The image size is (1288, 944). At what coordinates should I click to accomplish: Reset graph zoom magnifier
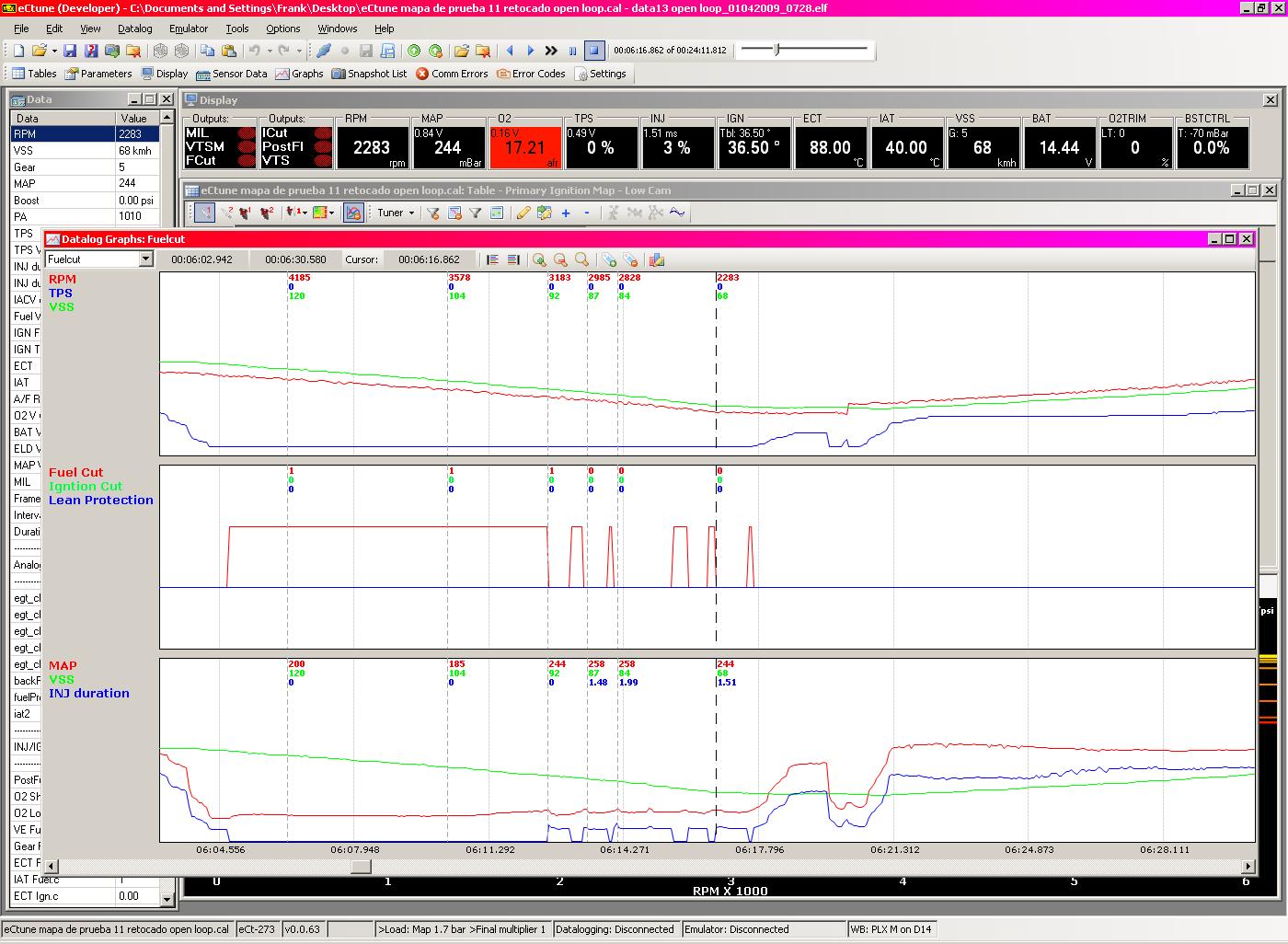(x=581, y=260)
